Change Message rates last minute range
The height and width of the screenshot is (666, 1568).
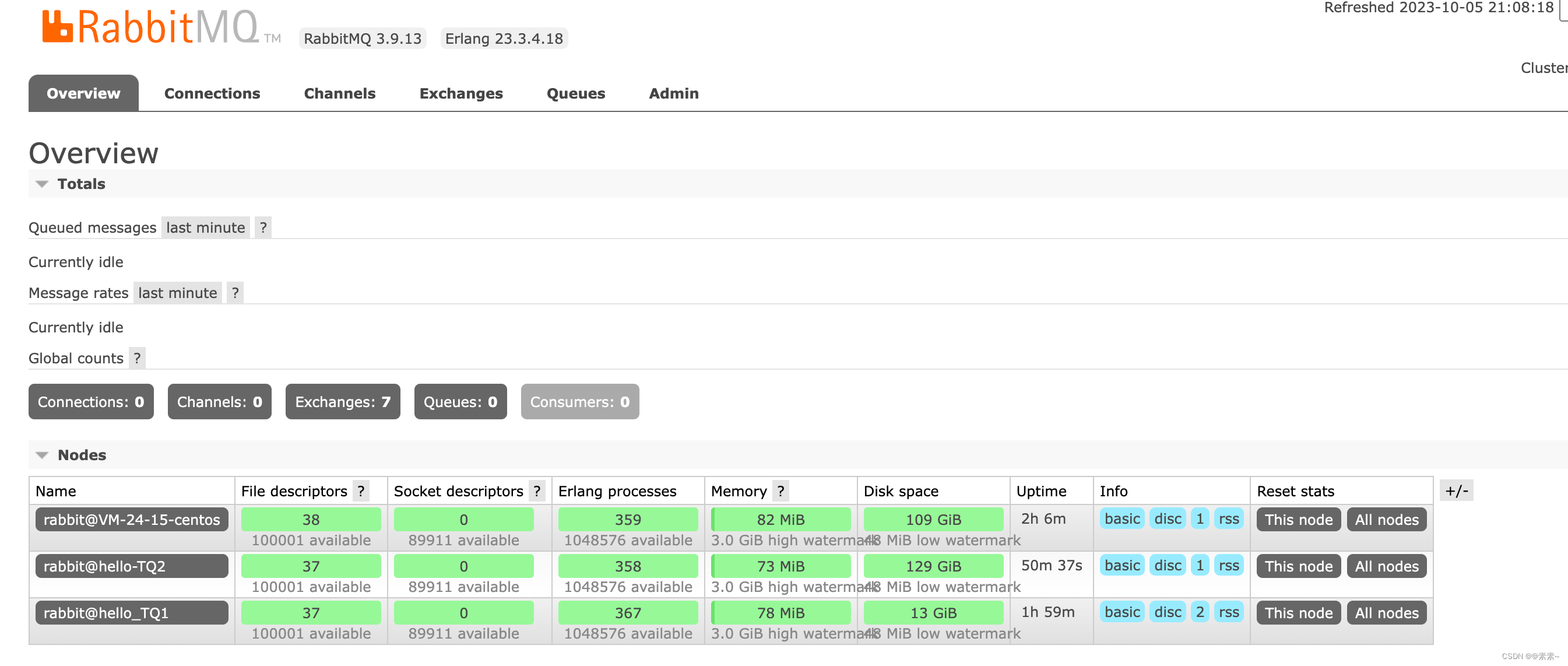(177, 292)
